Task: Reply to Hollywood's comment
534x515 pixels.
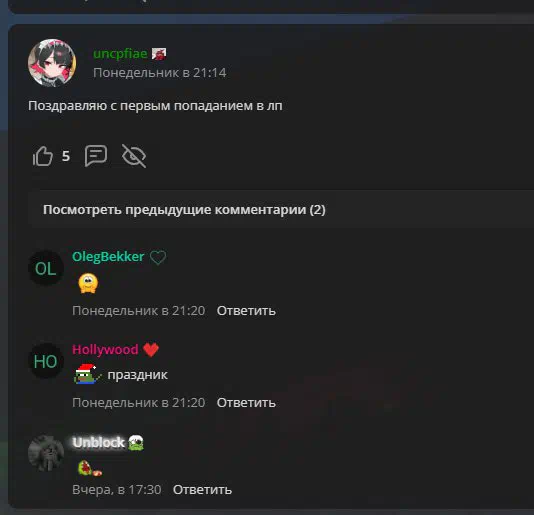Action: [x=246, y=403]
